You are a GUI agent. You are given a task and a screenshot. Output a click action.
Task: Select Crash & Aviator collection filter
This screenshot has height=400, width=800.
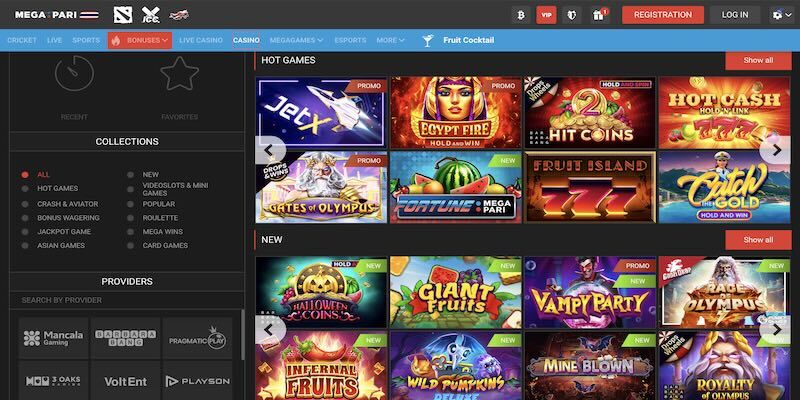point(67,204)
